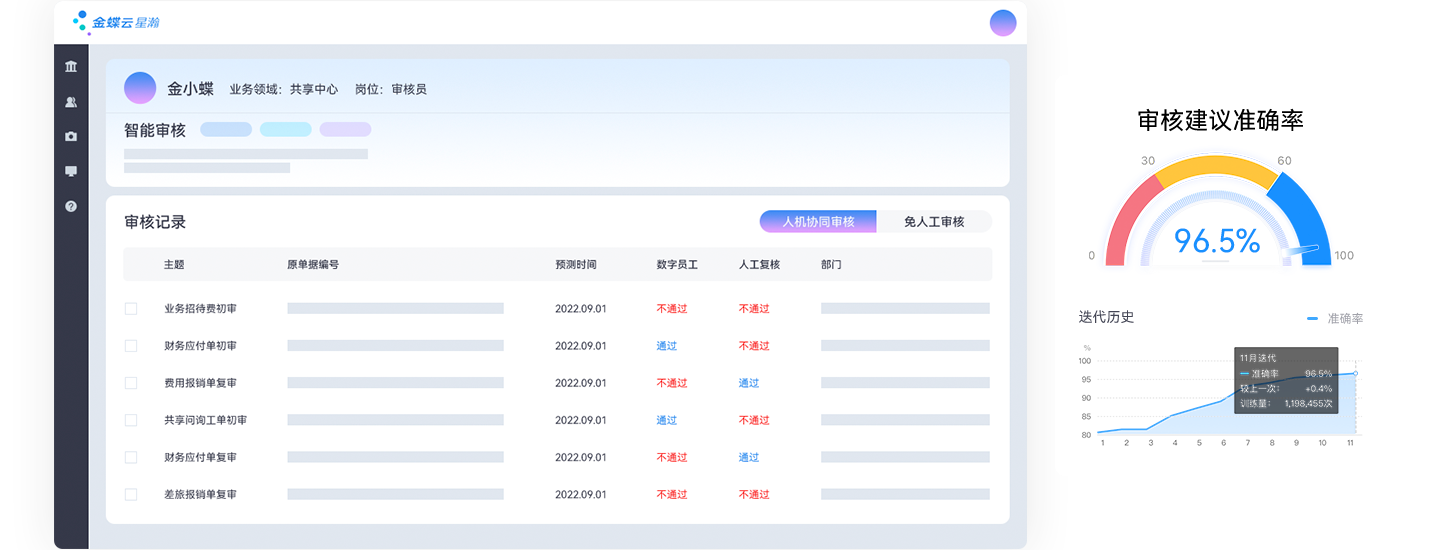Click the 金蝶云星瀚 logo
Image resolution: width=1440 pixels, height=550 pixels.
(117, 22)
